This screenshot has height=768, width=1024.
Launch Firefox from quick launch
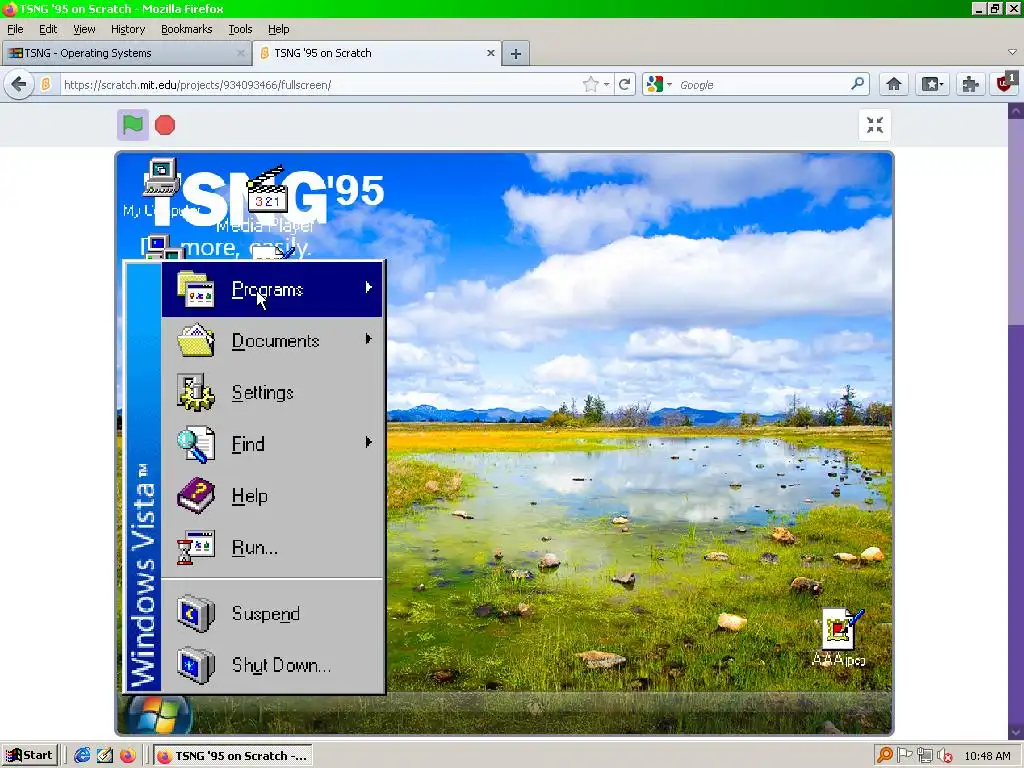pos(127,756)
